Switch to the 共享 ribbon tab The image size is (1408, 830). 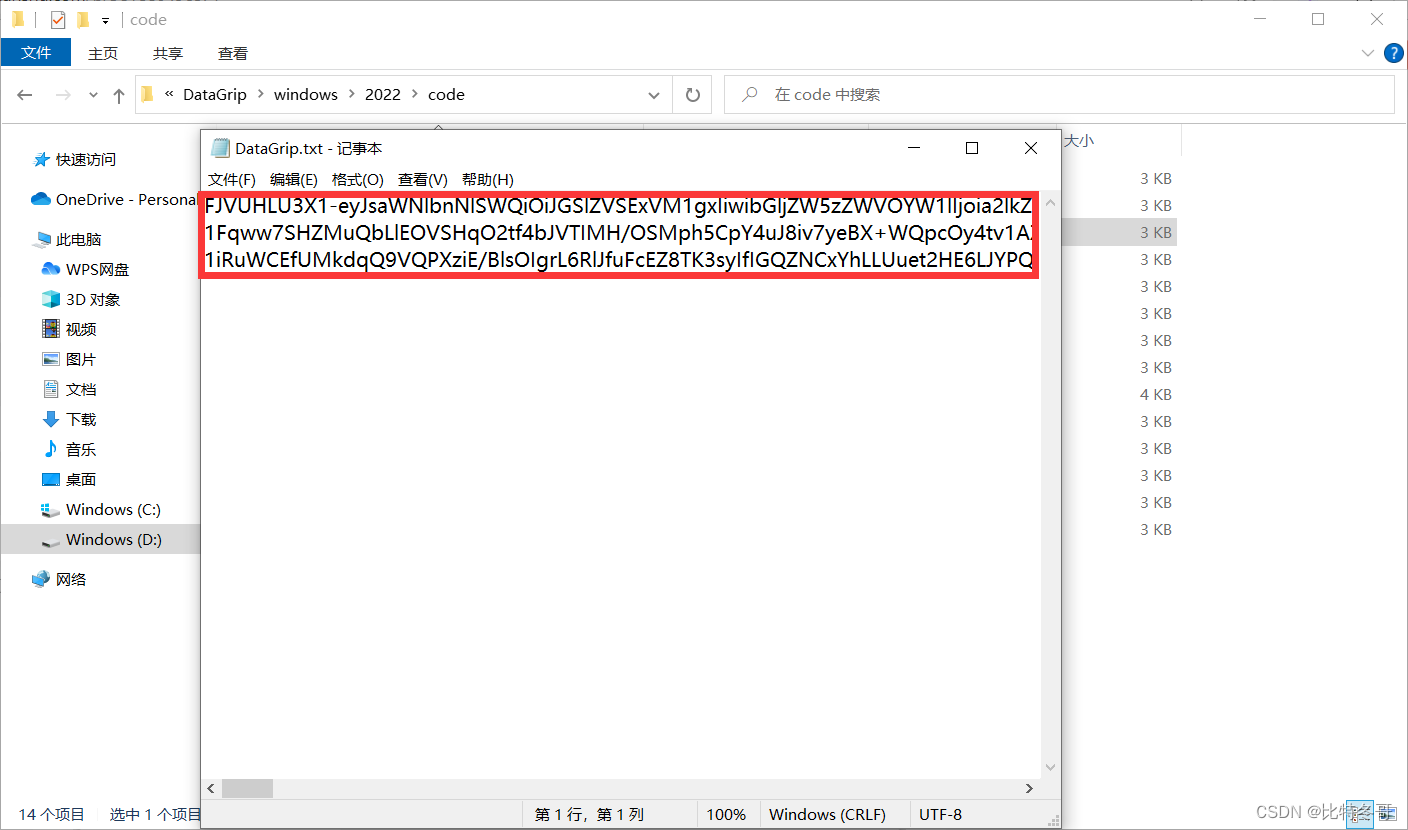167,53
